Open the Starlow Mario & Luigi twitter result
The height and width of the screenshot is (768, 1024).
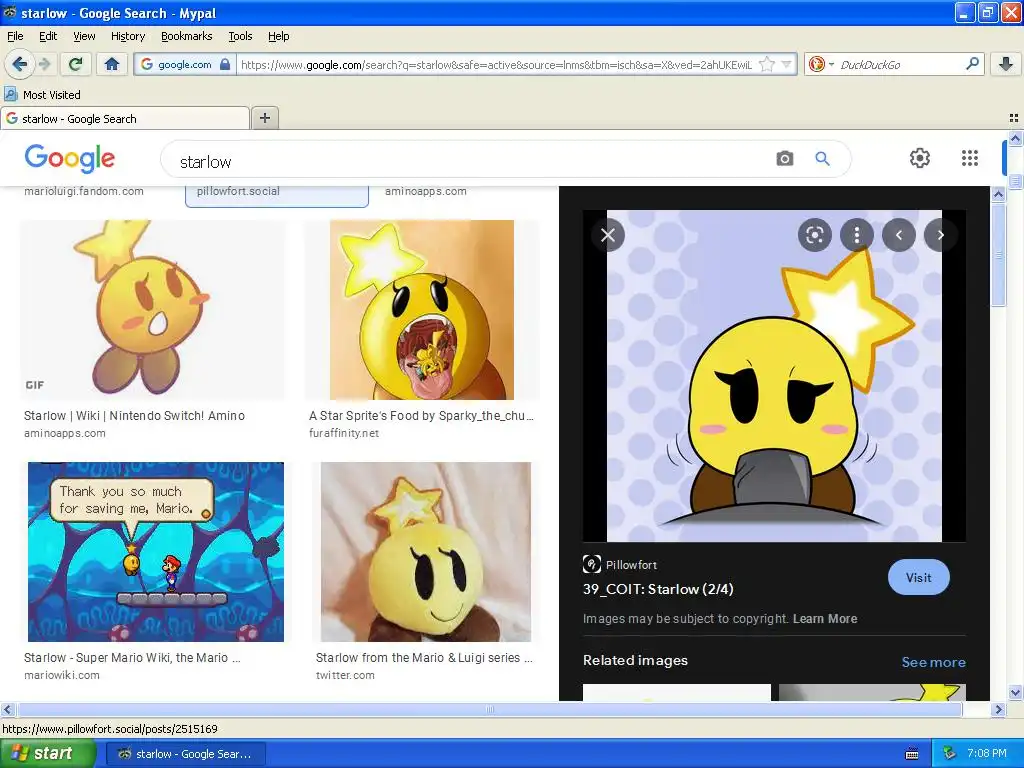click(424, 658)
